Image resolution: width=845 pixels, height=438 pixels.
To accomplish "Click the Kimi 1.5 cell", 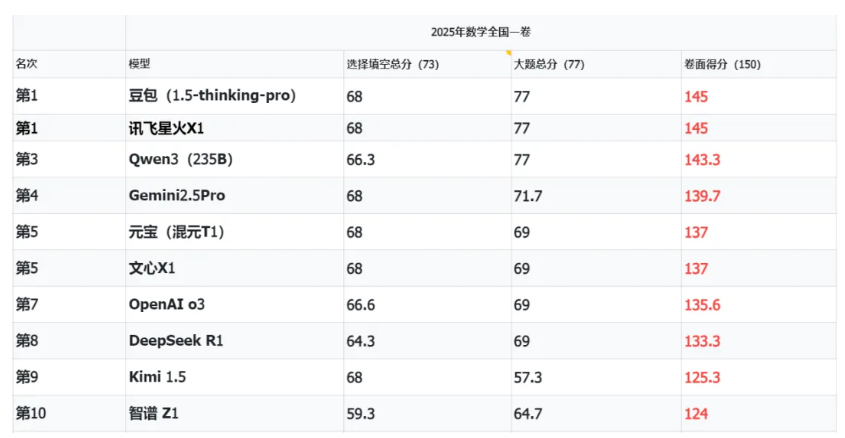I will tap(234, 377).
